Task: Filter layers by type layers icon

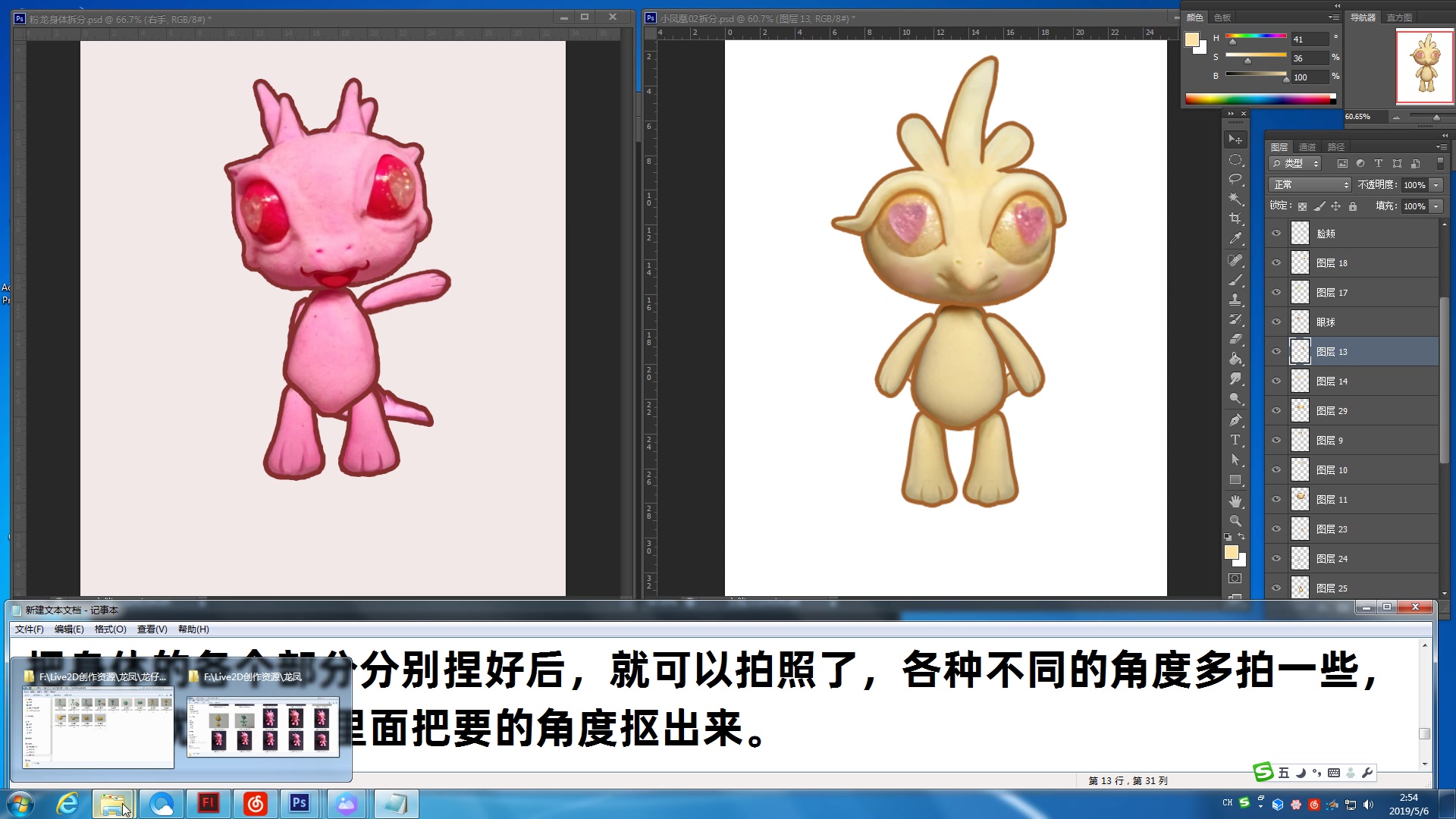Action: click(1379, 164)
